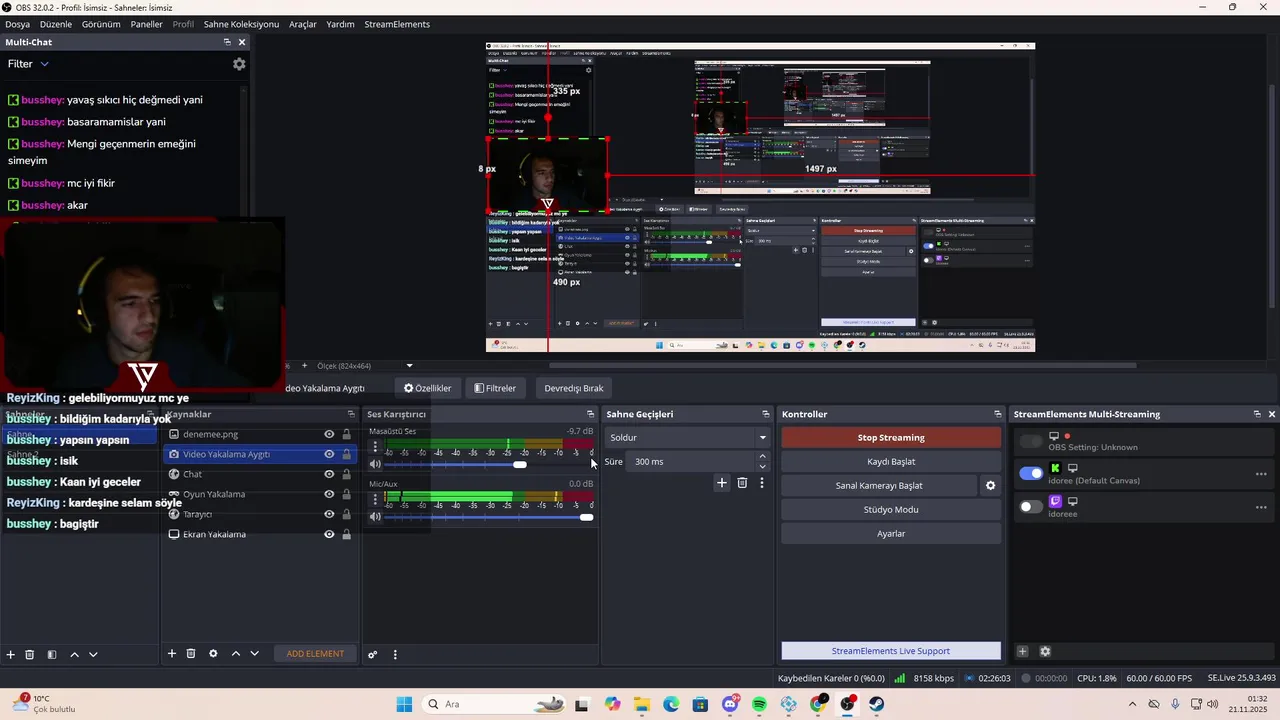The image size is (1280, 720).
Task: Enable idoreee Twitch stream toggle
Action: click(1031, 507)
